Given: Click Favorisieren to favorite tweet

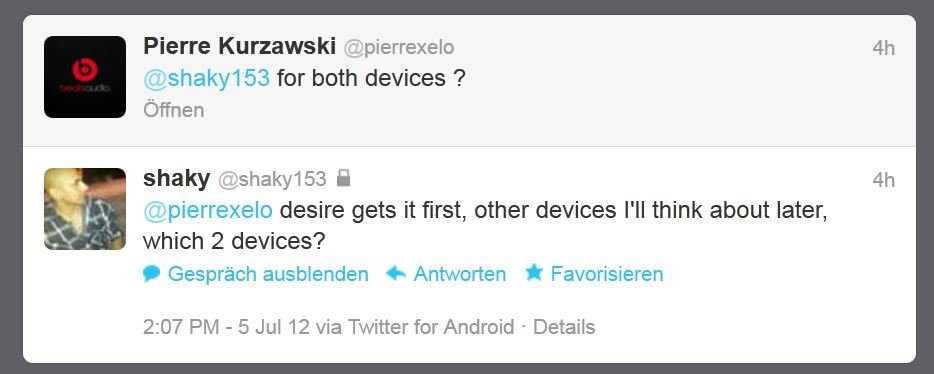Looking at the screenshot, I should pos(607,274).
